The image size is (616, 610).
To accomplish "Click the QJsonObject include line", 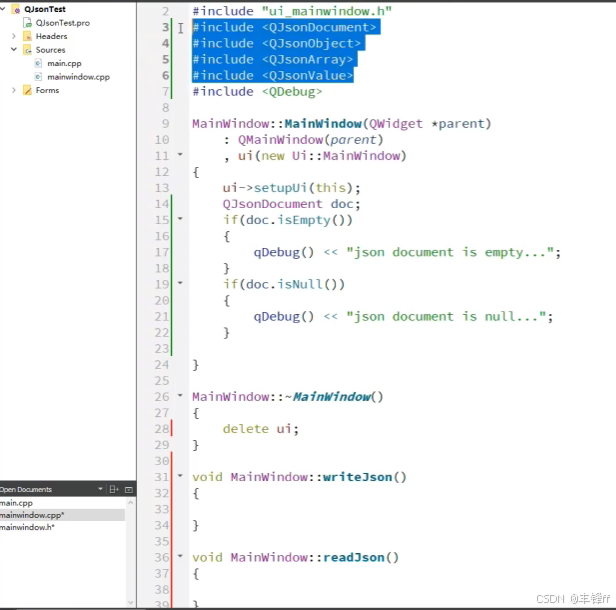I will 277,44.
